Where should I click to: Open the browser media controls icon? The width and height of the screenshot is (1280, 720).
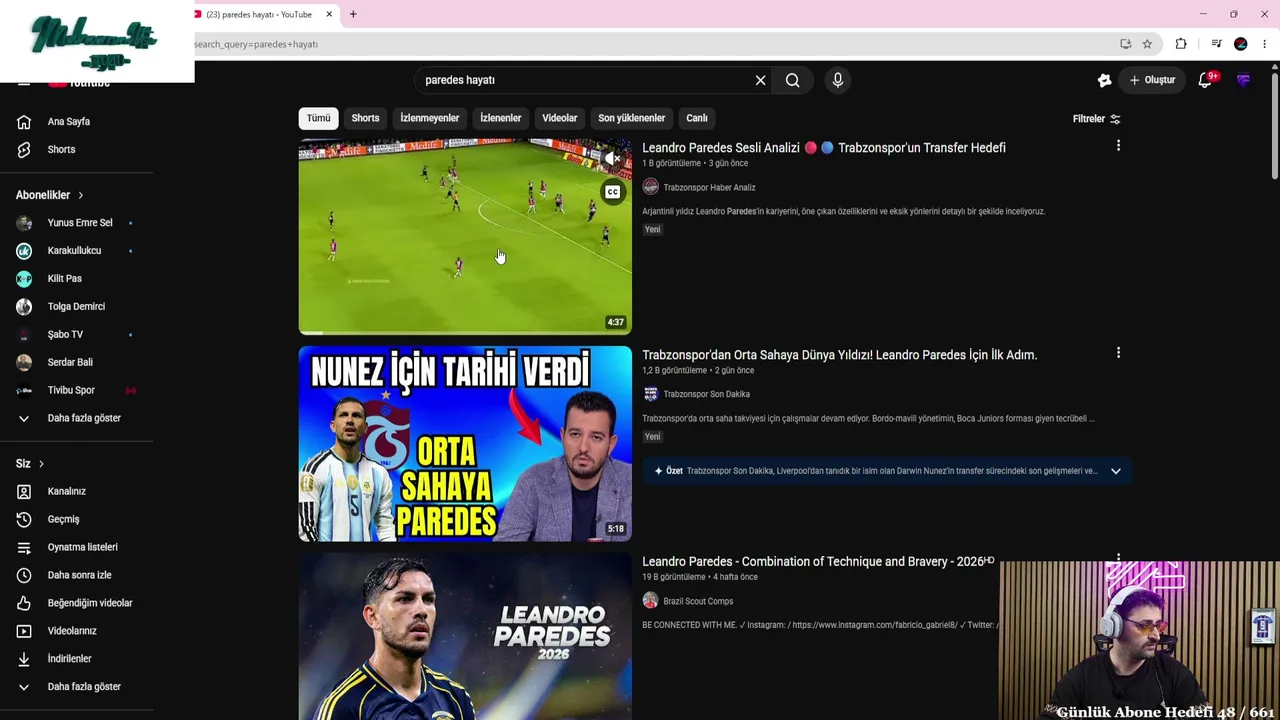click(1216, 44)
